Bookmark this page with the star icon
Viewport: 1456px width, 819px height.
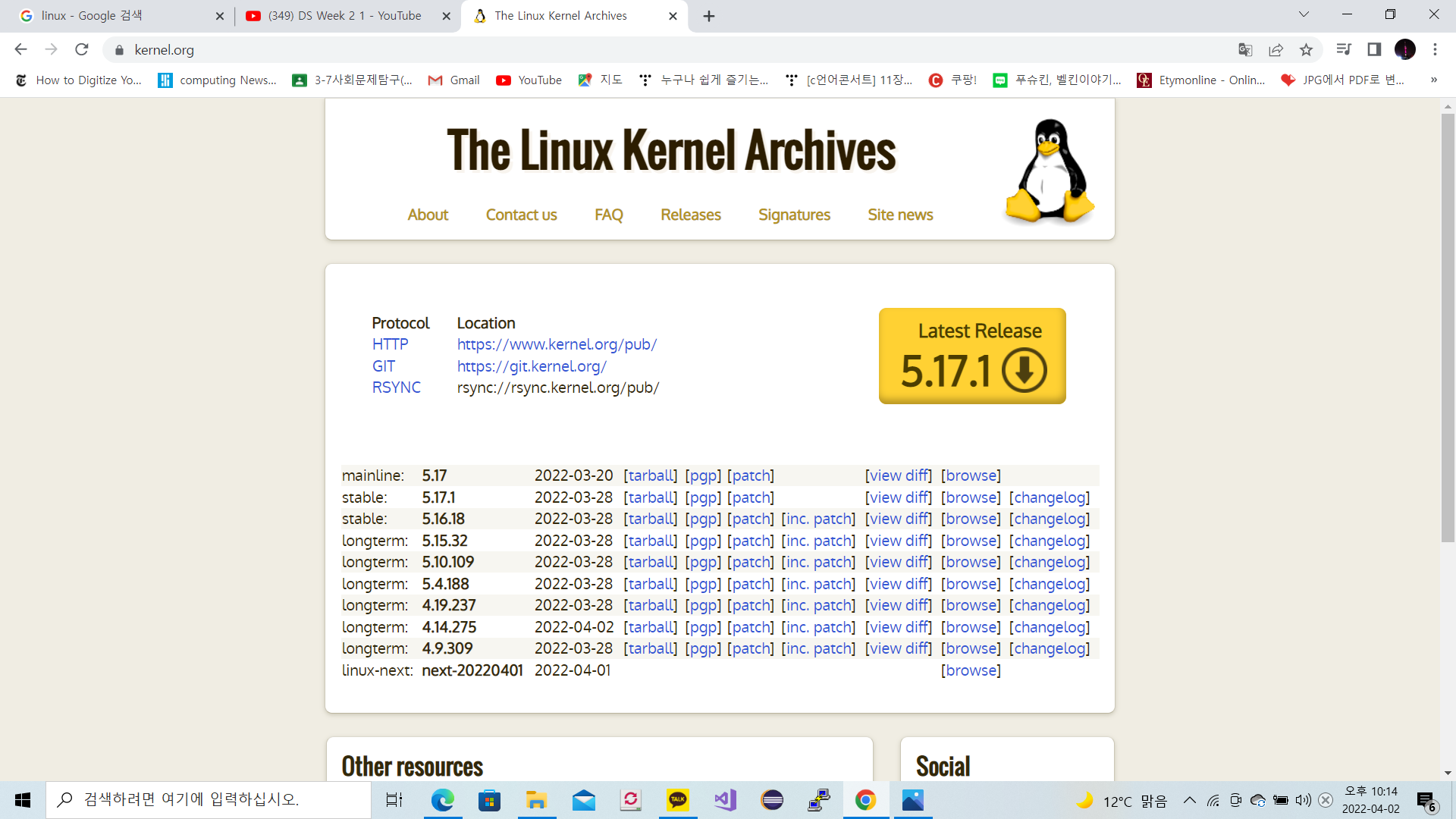coord(1306,50)
